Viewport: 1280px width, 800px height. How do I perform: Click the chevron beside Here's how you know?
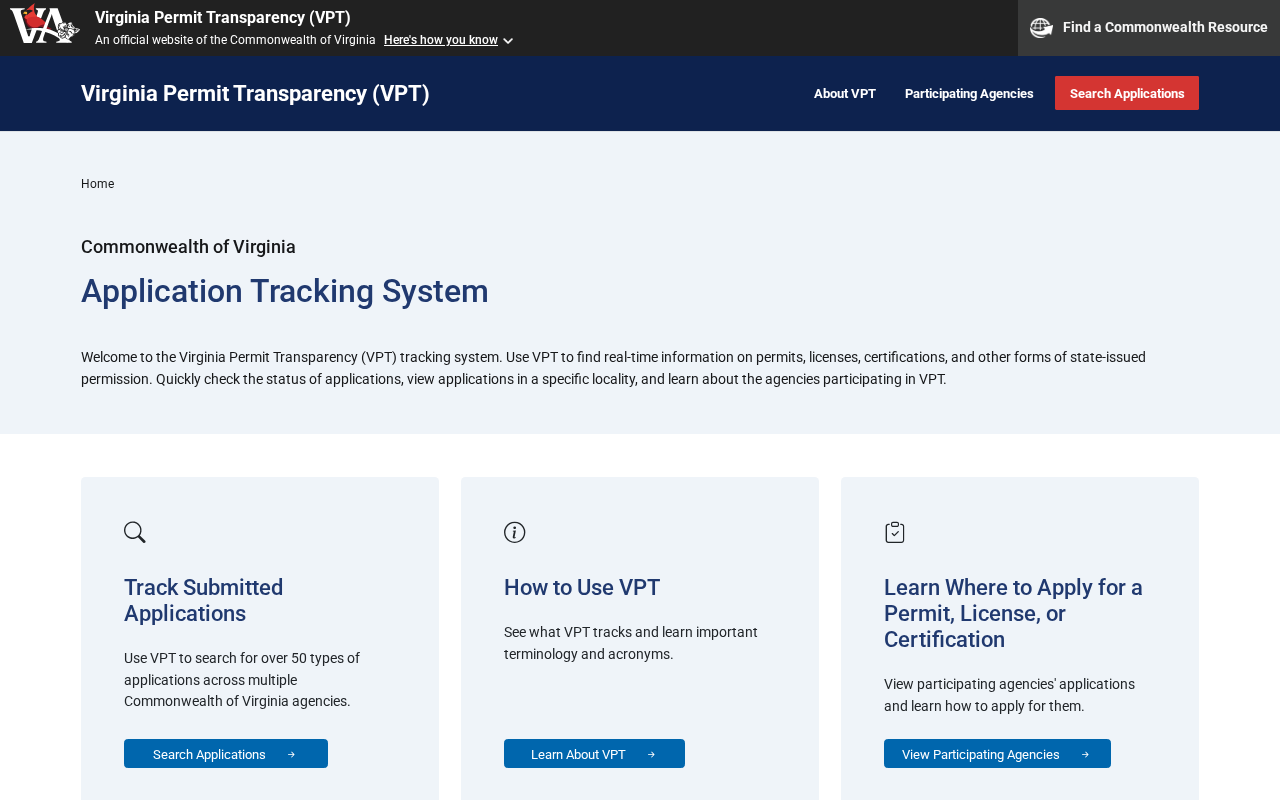pyautogui.click(x=508, y=41)
